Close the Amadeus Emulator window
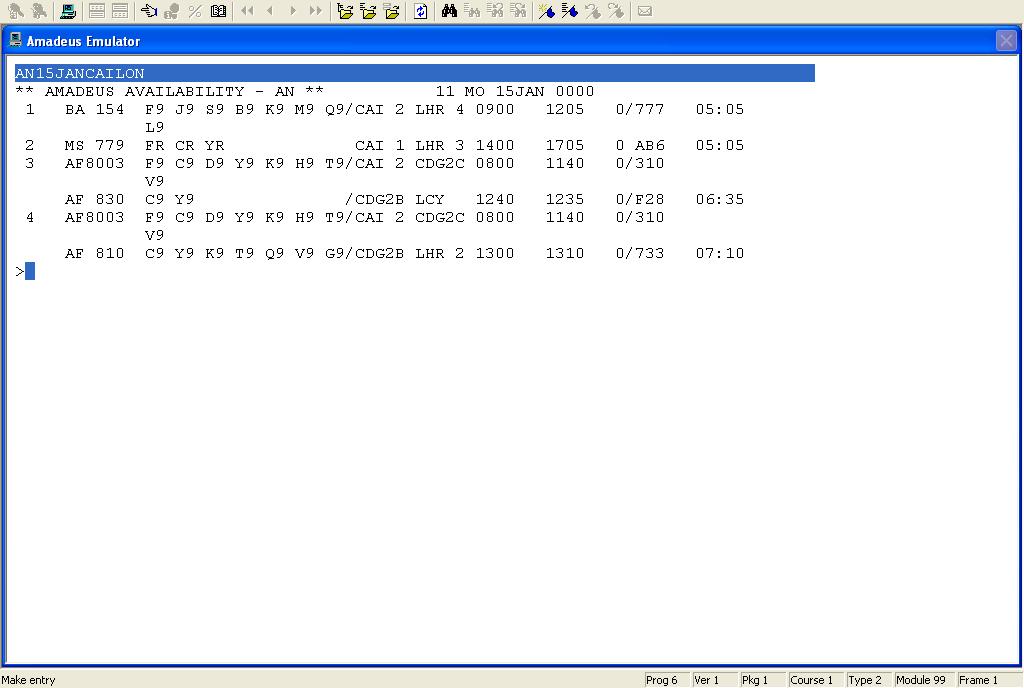This screenshot has width=1024, height=688. [x=1006, y=40]
